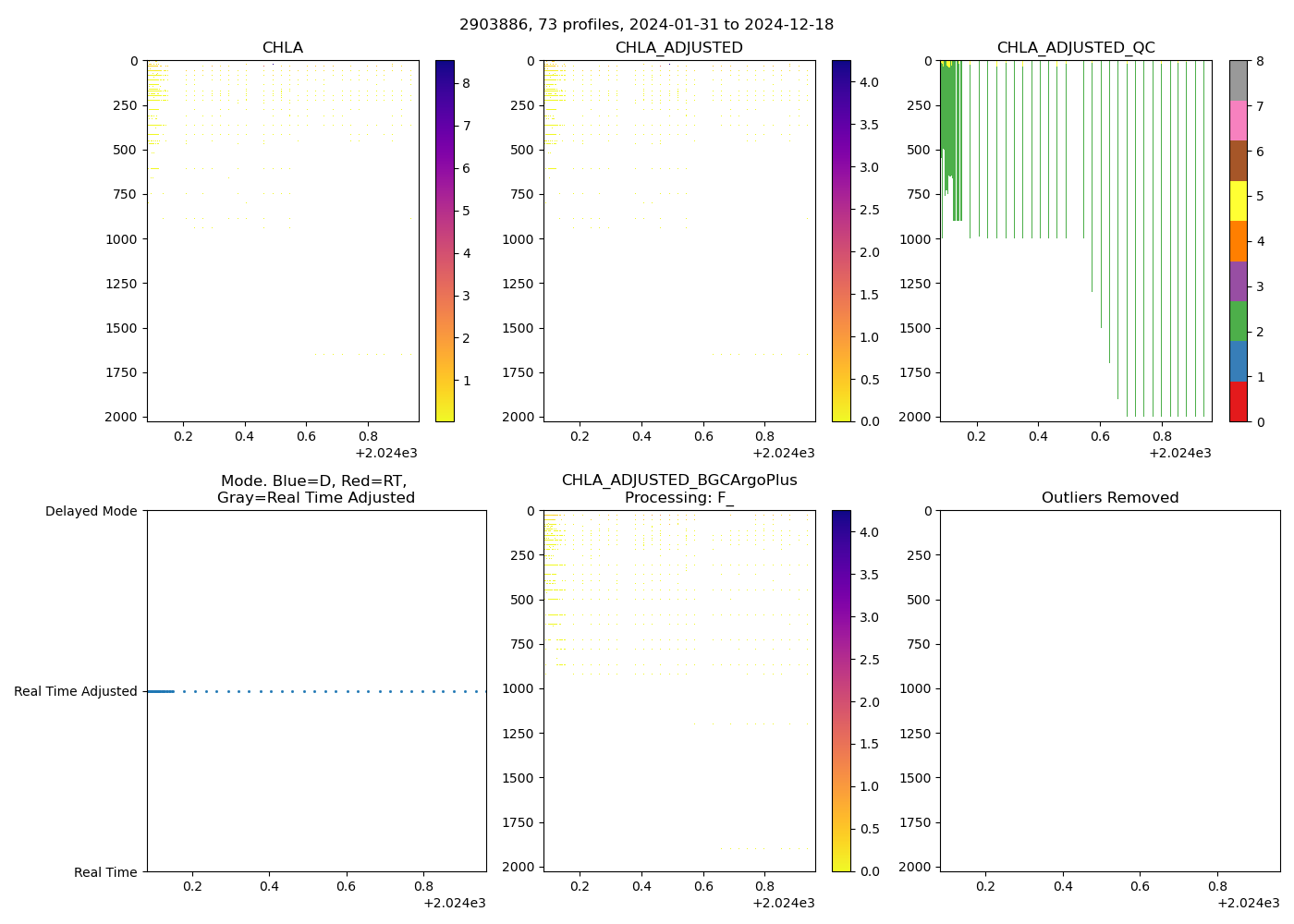
Task: Click the CHLA_ADJUSTED plot title
Action: tap(678, 48)
